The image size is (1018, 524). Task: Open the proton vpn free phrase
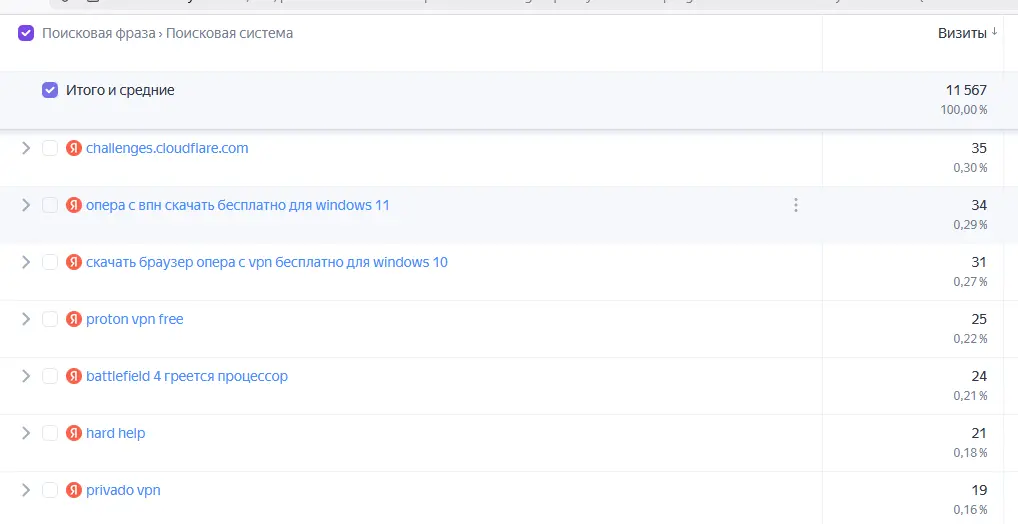pos(134,319)
